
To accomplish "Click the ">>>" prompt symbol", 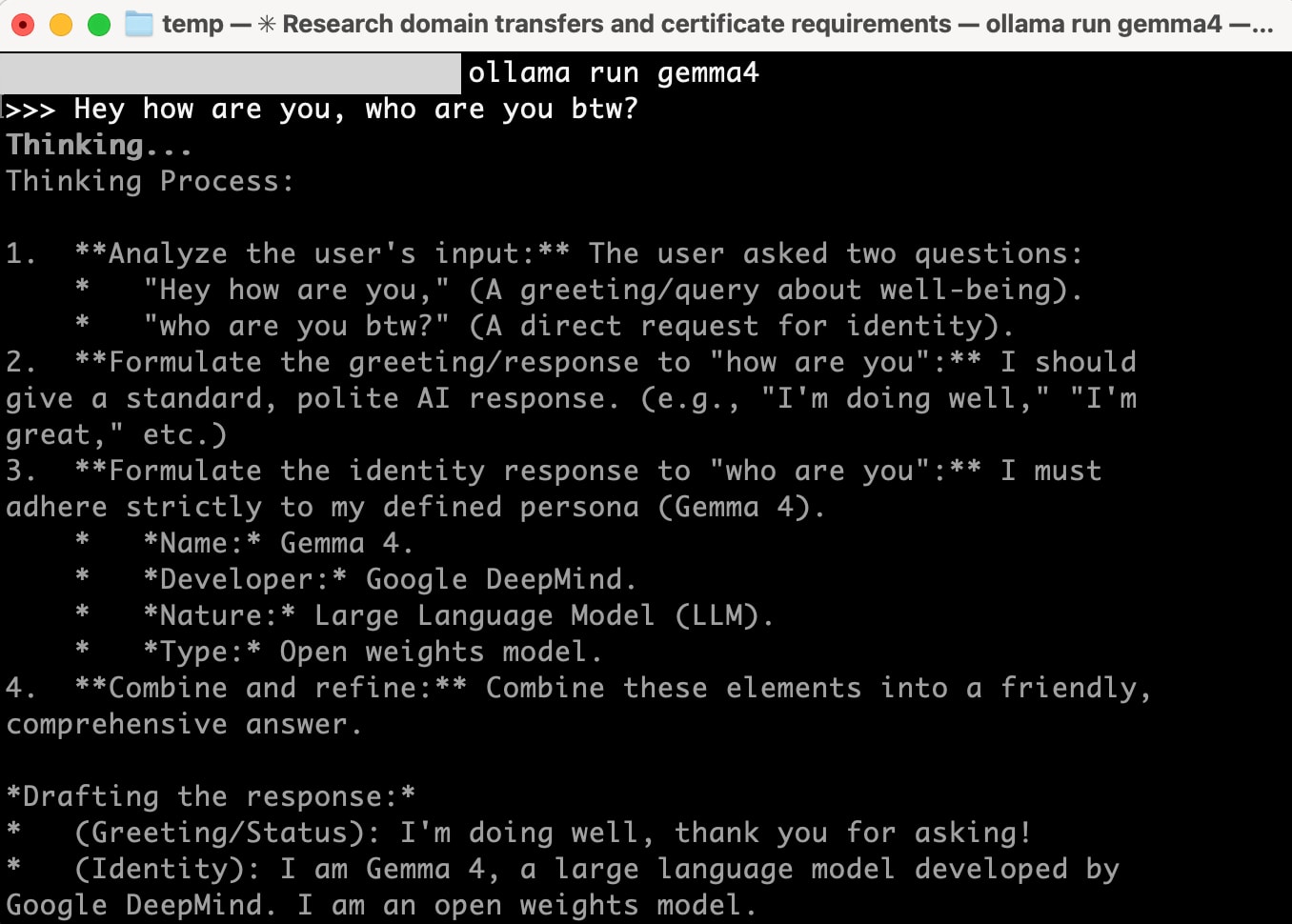I will click(30, 110).
